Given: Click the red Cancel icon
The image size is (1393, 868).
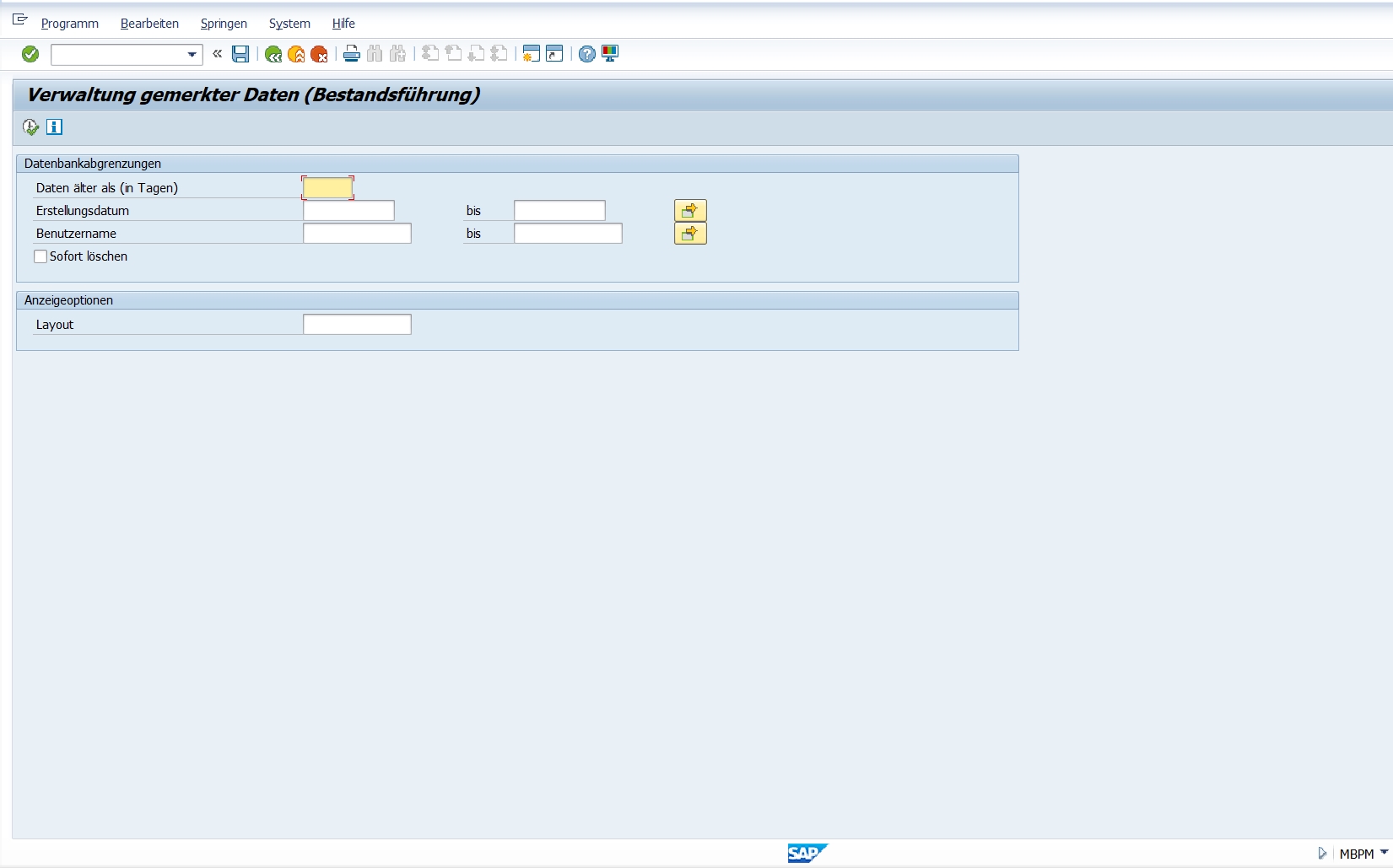Looking at the screenshot, I should point(319,54).
